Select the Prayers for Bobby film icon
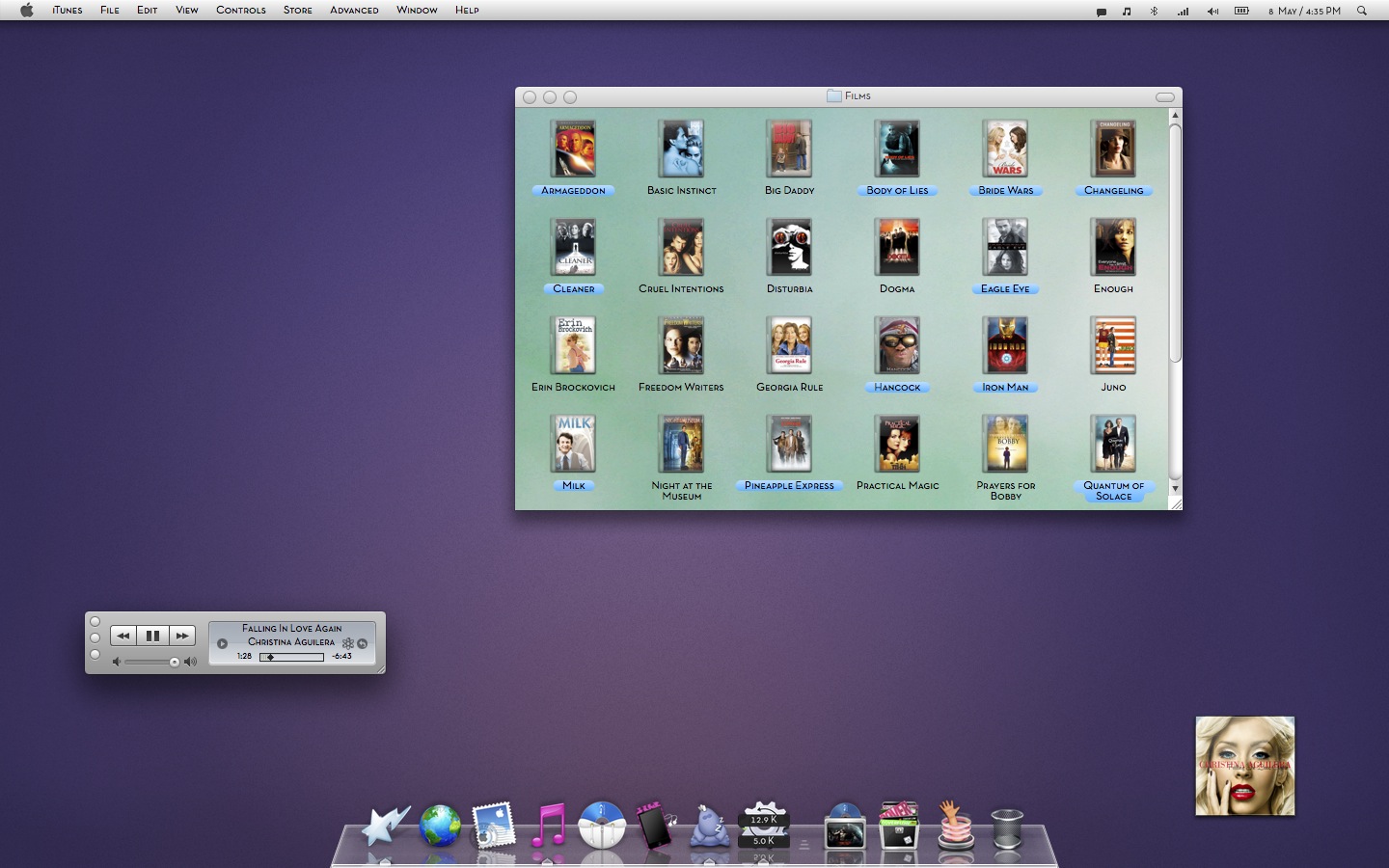 pyautogui.click(x=1006, y=444)
